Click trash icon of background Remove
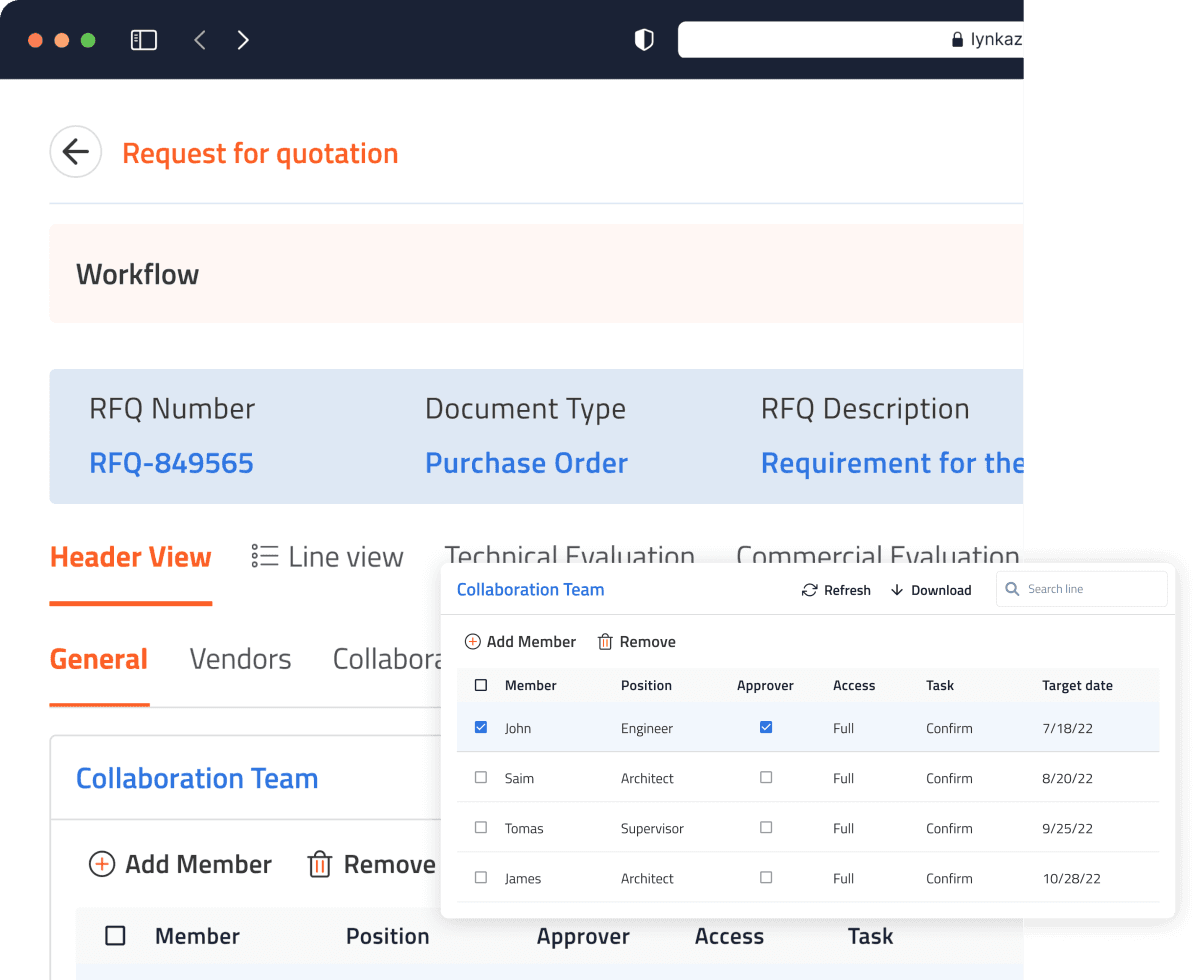Viewport: 1200px width, 980px height. click(x=319, y=864)
